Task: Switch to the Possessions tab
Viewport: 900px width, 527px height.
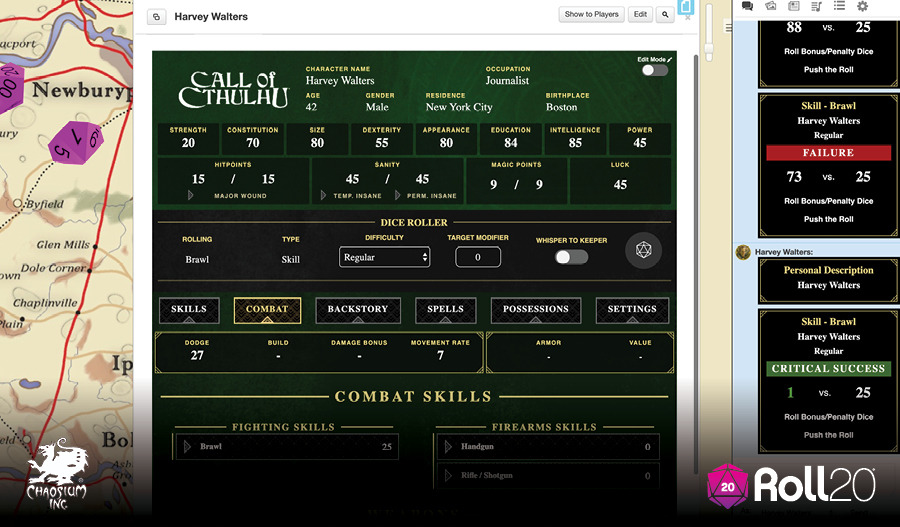Action: (x=536, y=310)
